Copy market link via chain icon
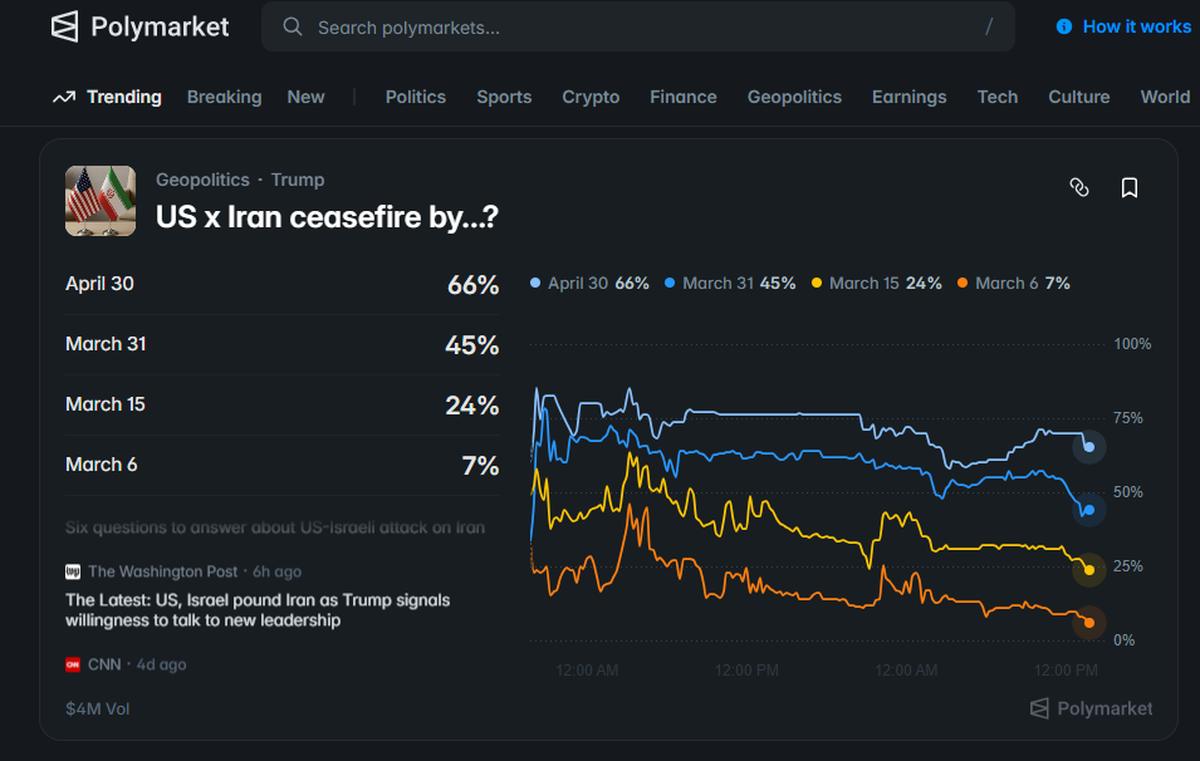The height and width of the screenshot is (761, 1200). [x=1079, y=187]
